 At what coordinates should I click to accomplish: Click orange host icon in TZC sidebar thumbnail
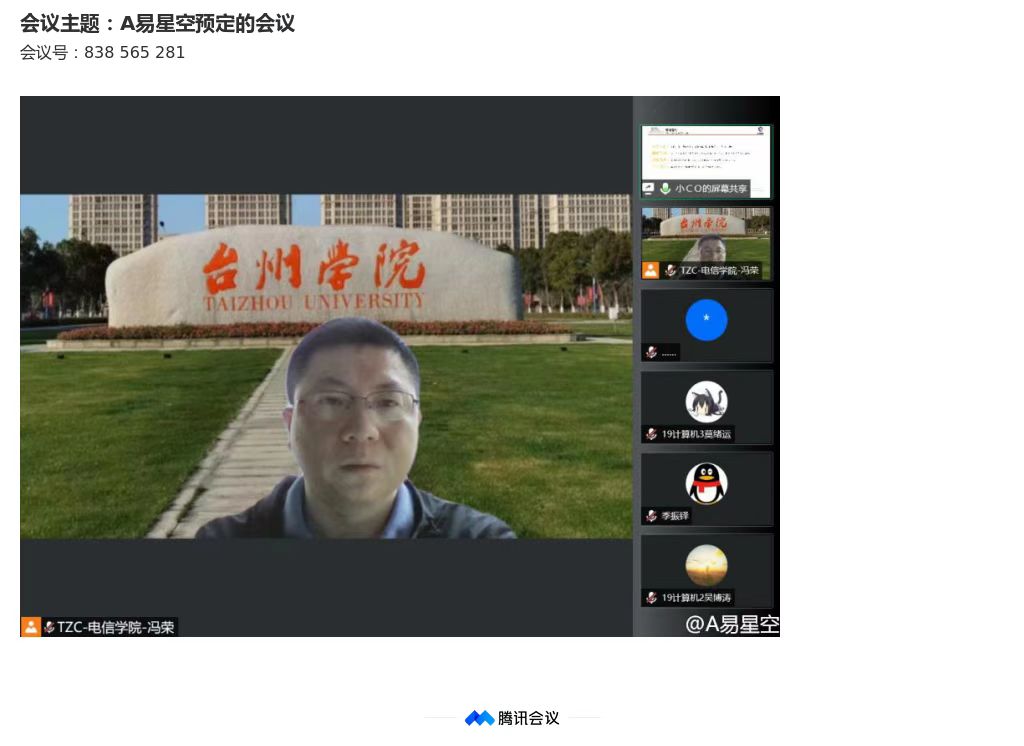coord(650,271)
